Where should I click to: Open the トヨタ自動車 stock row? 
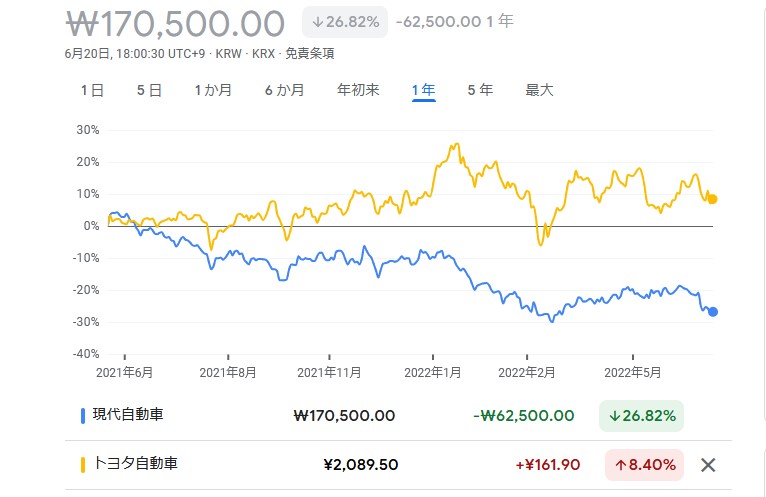(x=135, y=464)
